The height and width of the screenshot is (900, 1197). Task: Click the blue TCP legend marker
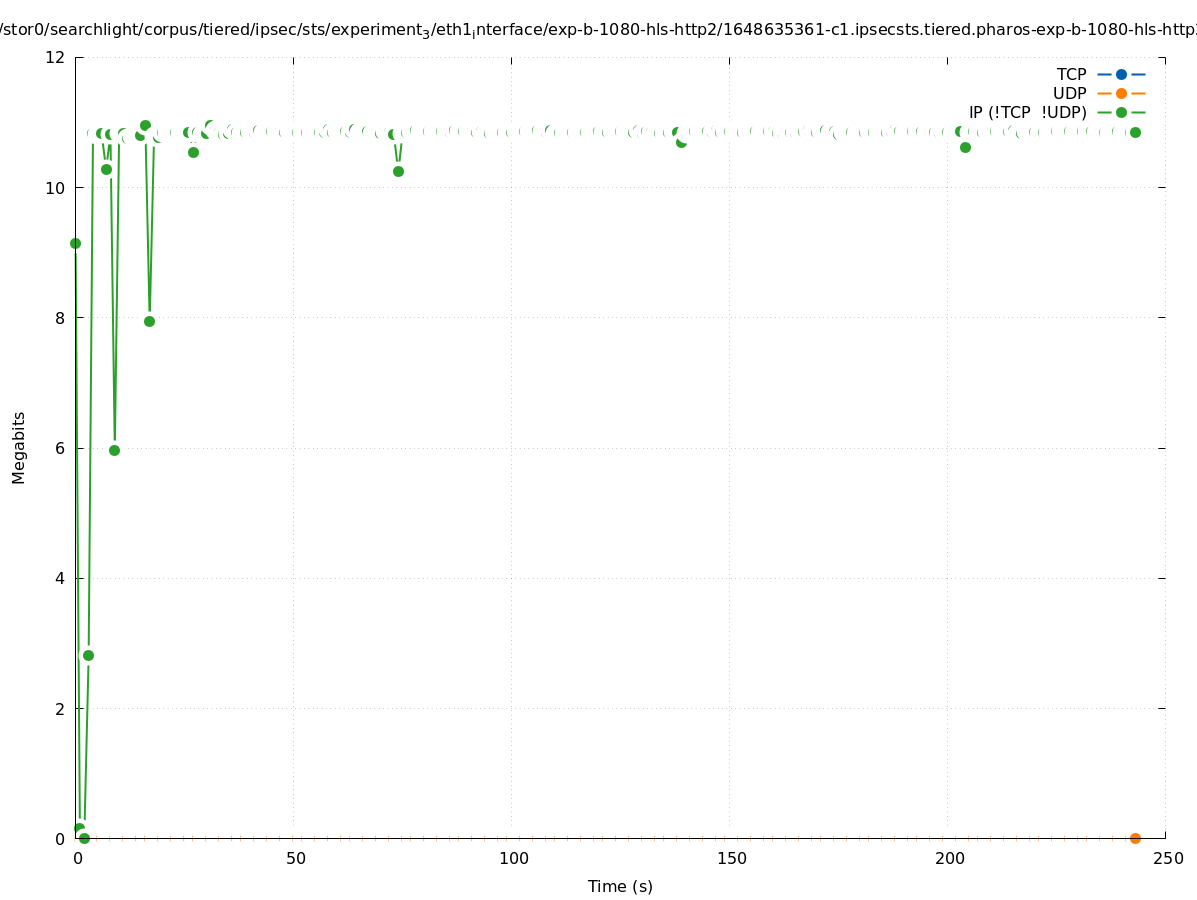(1121, 74)
